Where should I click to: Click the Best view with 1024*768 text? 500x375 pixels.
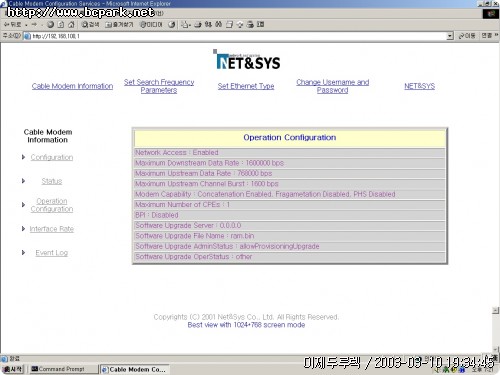tap(246, 325)
